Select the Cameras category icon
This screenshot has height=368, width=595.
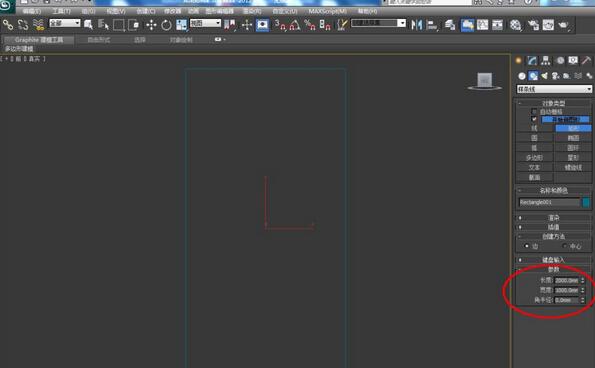click(x=556, y=76)
